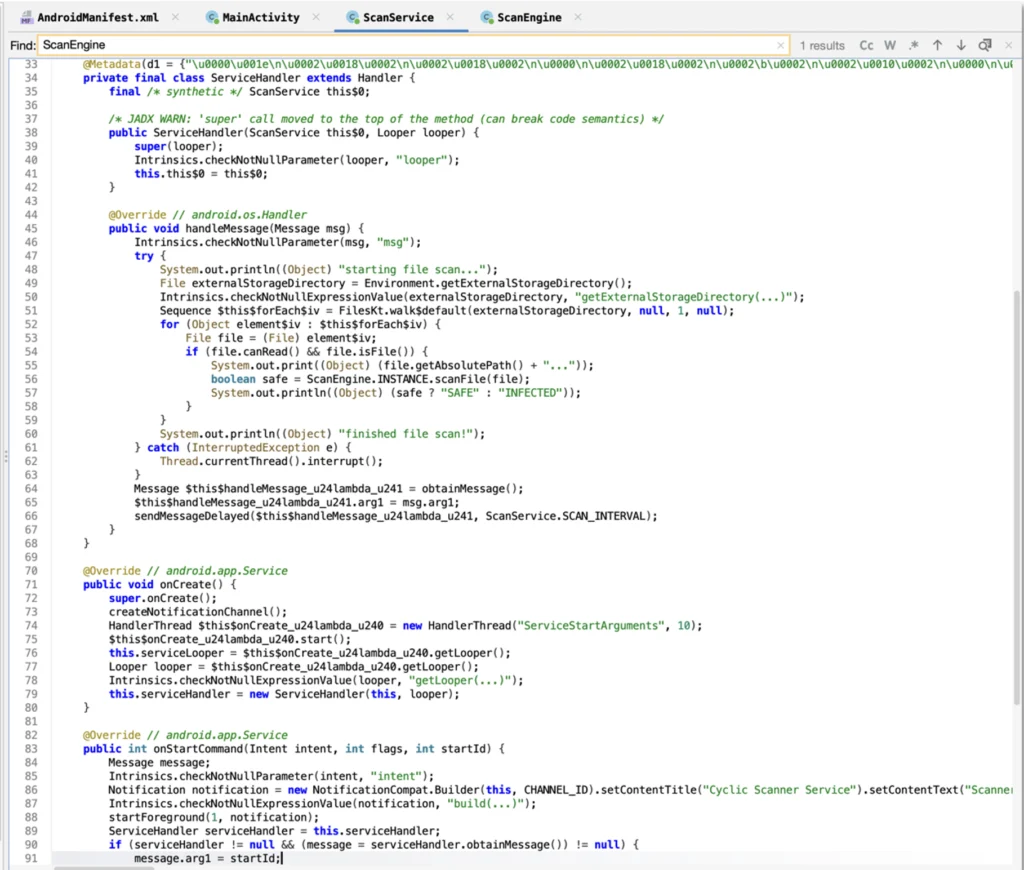Click the find-all-occurrences magnifier icon
1024x870 pixels.
(985, 45)
